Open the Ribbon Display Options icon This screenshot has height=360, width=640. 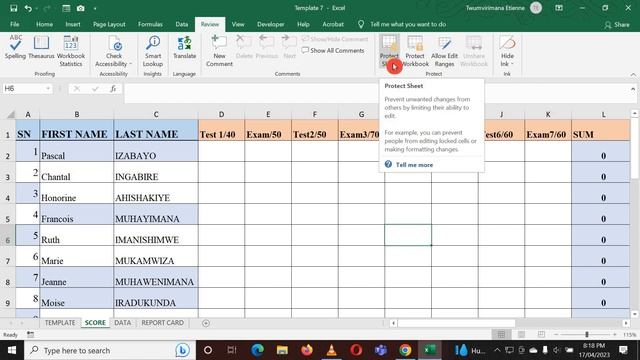[x=559, y=8]
